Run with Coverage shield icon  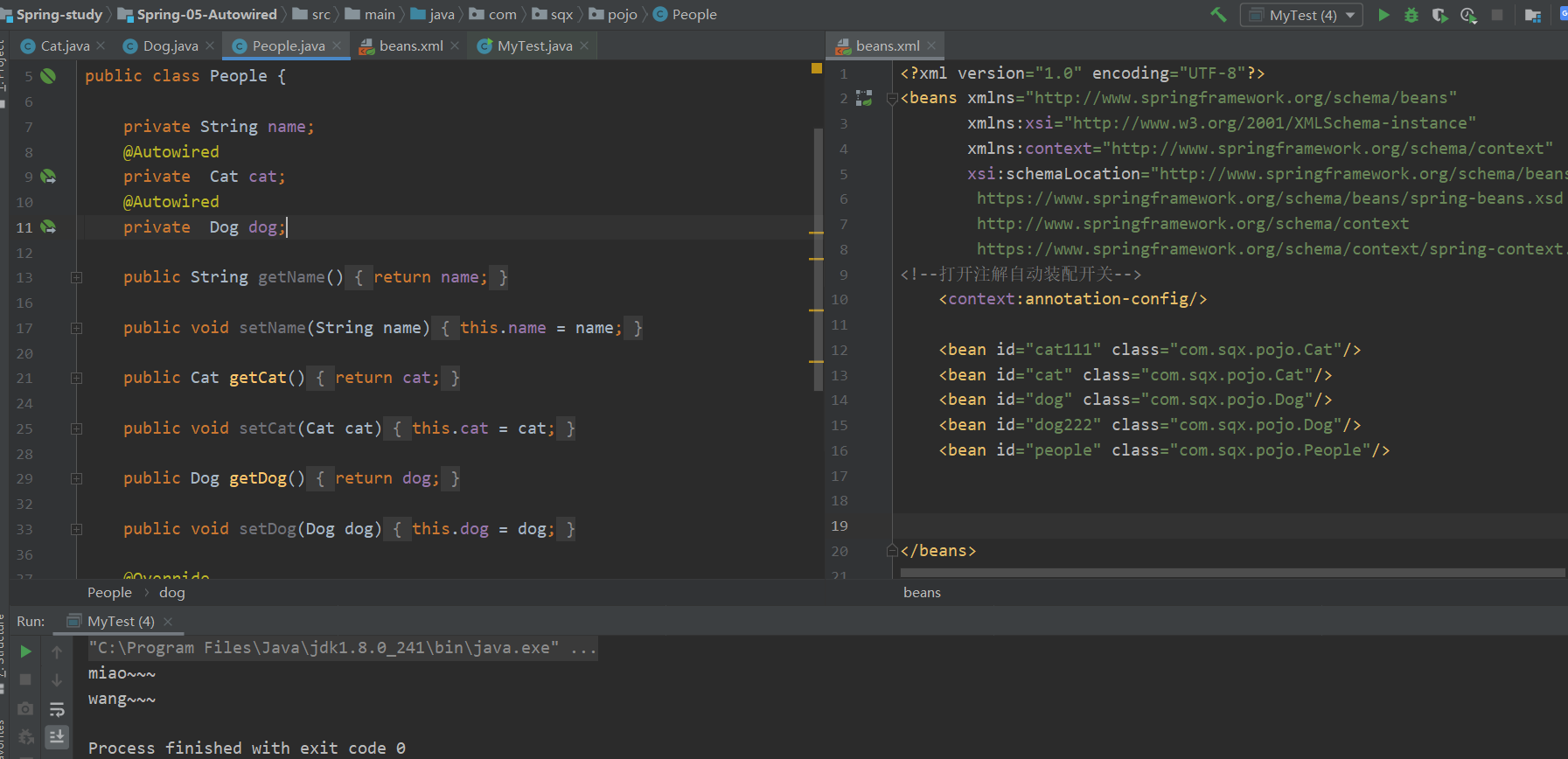(1439, 15)
